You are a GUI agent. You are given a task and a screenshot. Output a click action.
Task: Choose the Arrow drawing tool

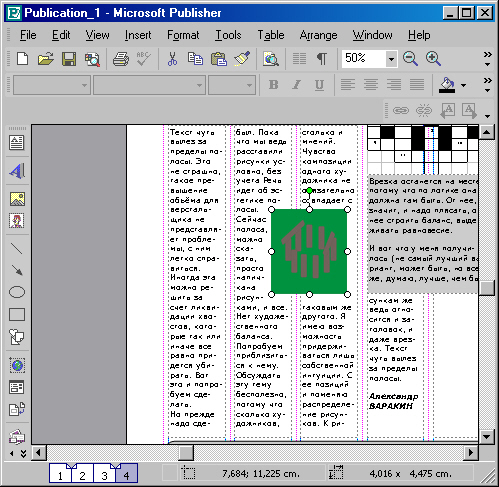[17, 270]
